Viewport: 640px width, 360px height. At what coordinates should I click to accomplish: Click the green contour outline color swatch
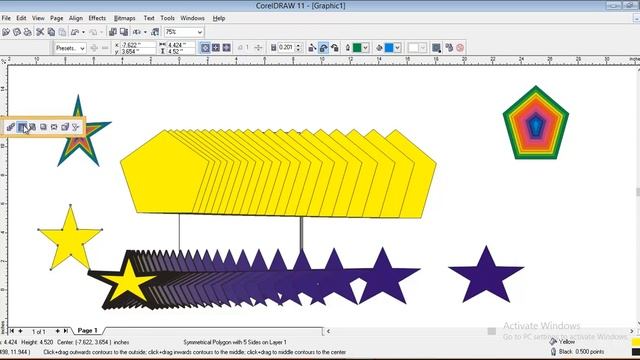pos(357,48)
